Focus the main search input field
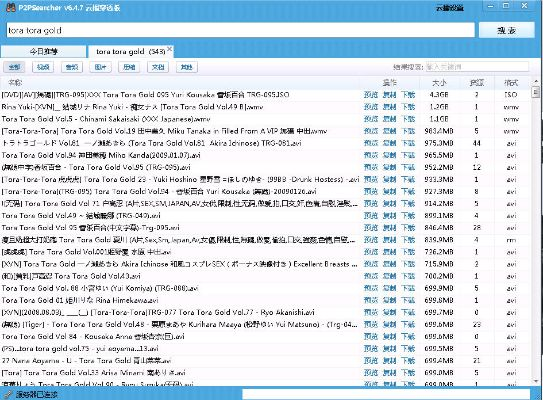Image resolution: width=543 pixels, height=400 pixels. (241, 30)
